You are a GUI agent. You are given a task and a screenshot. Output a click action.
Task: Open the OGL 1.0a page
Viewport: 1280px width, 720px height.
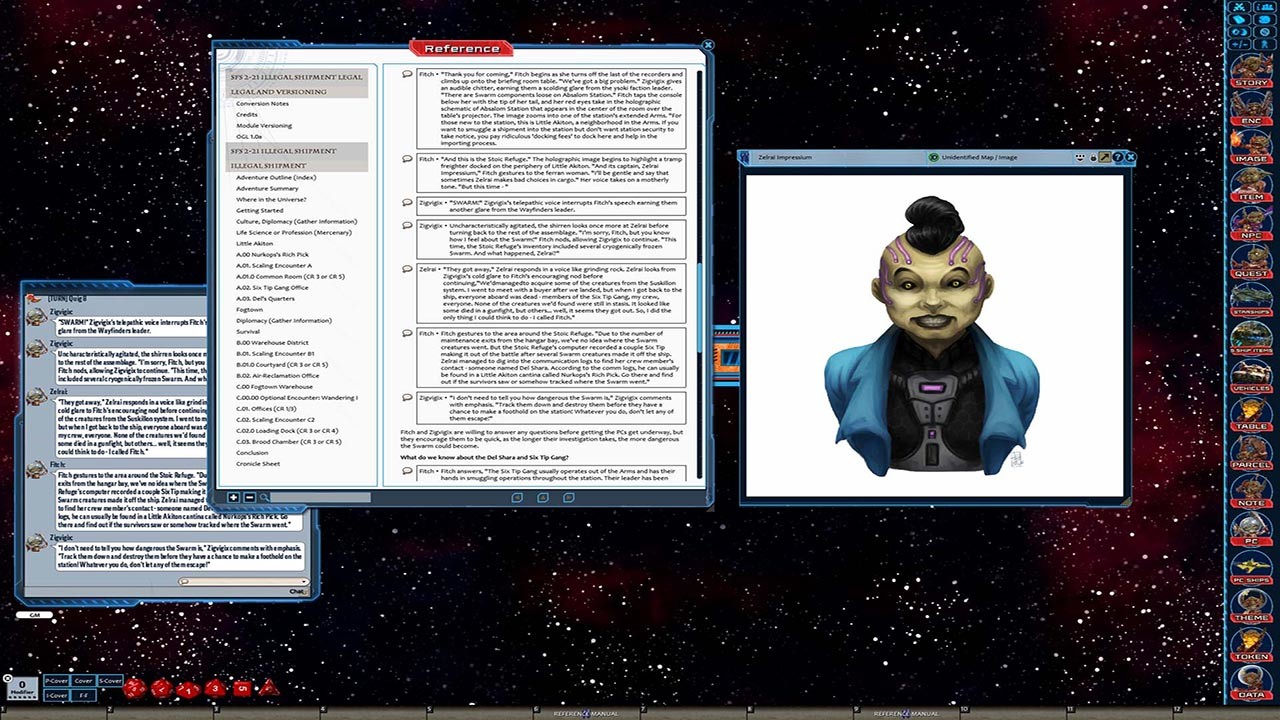pos(249,136)
